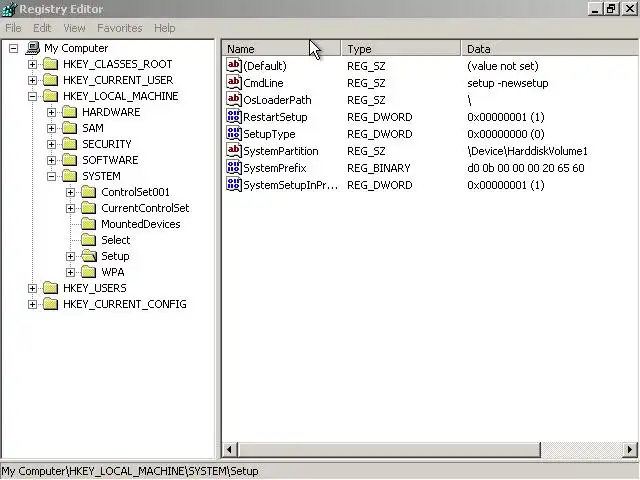Click the WPA folder icon
The width and height of the screenshot is (640, 480).
click(x=89, y=272)
